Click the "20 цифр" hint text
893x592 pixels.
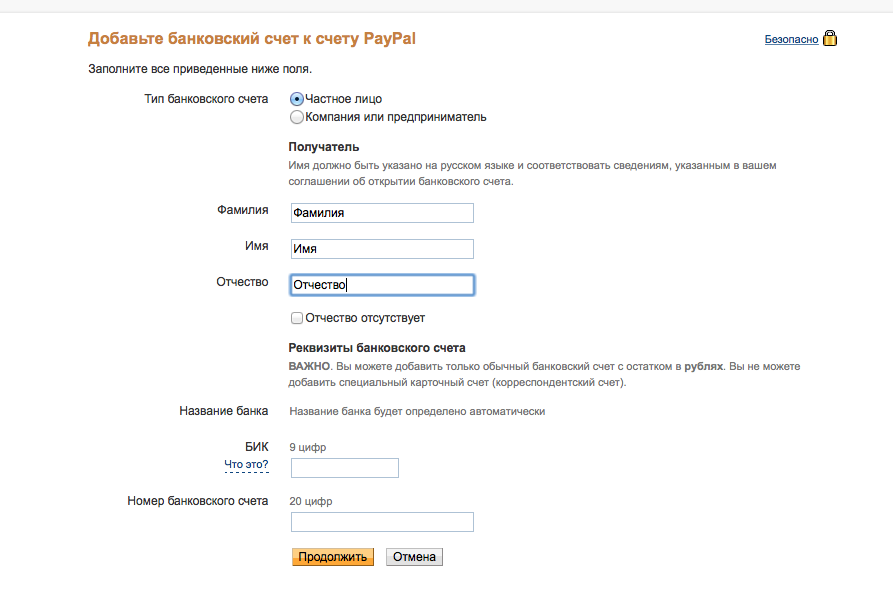coord(311,501)
